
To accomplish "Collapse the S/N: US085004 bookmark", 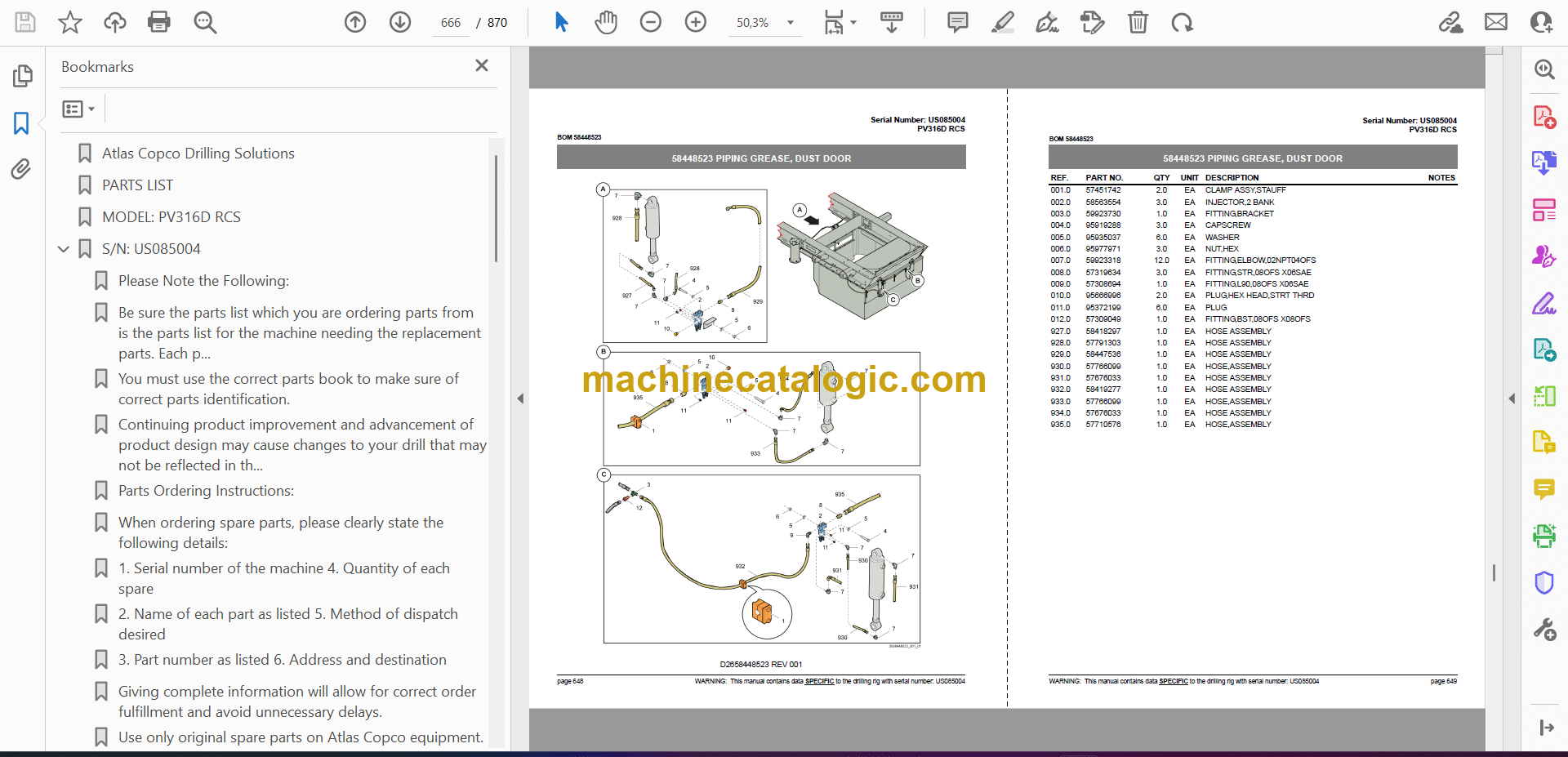I will 64,249.
